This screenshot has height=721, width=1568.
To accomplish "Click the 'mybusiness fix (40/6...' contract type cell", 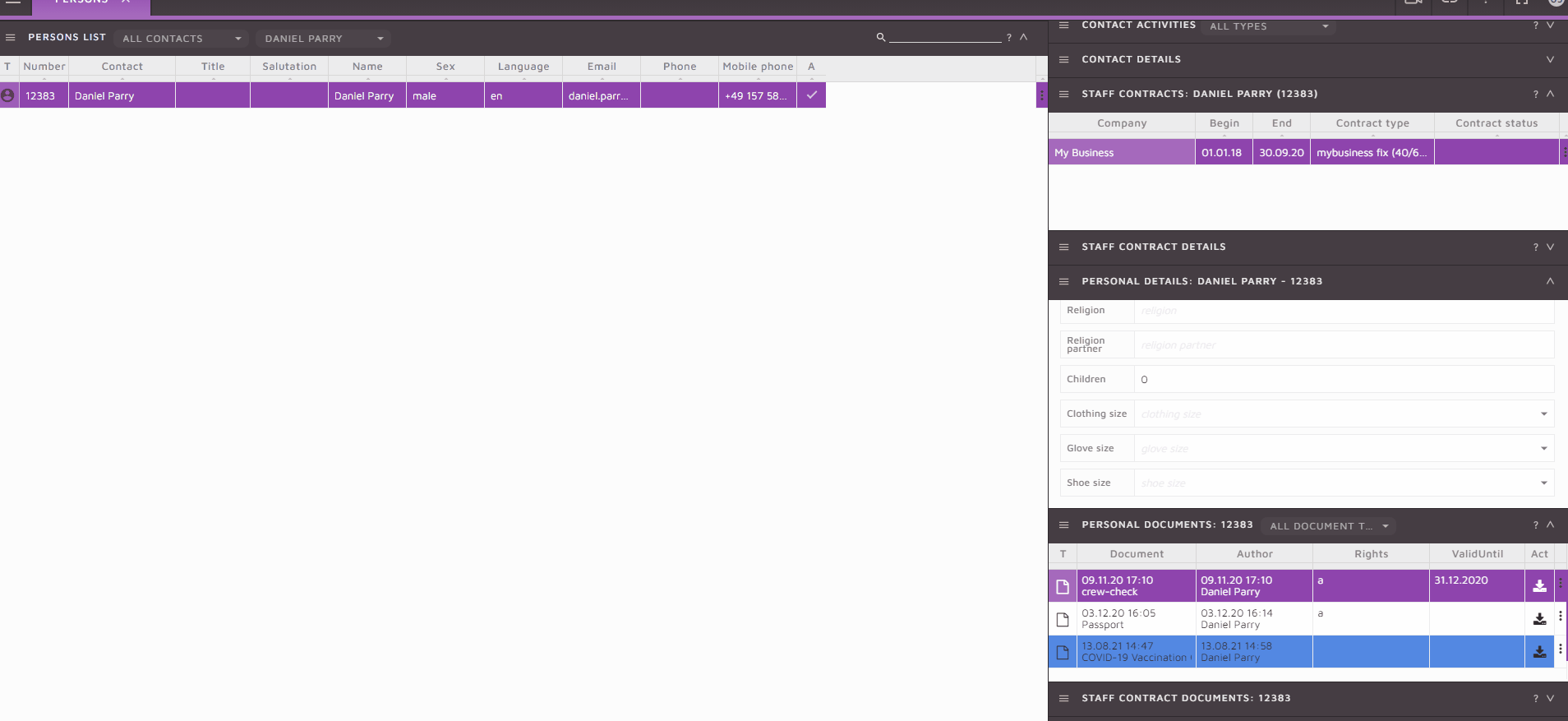I will [1372, 152].
